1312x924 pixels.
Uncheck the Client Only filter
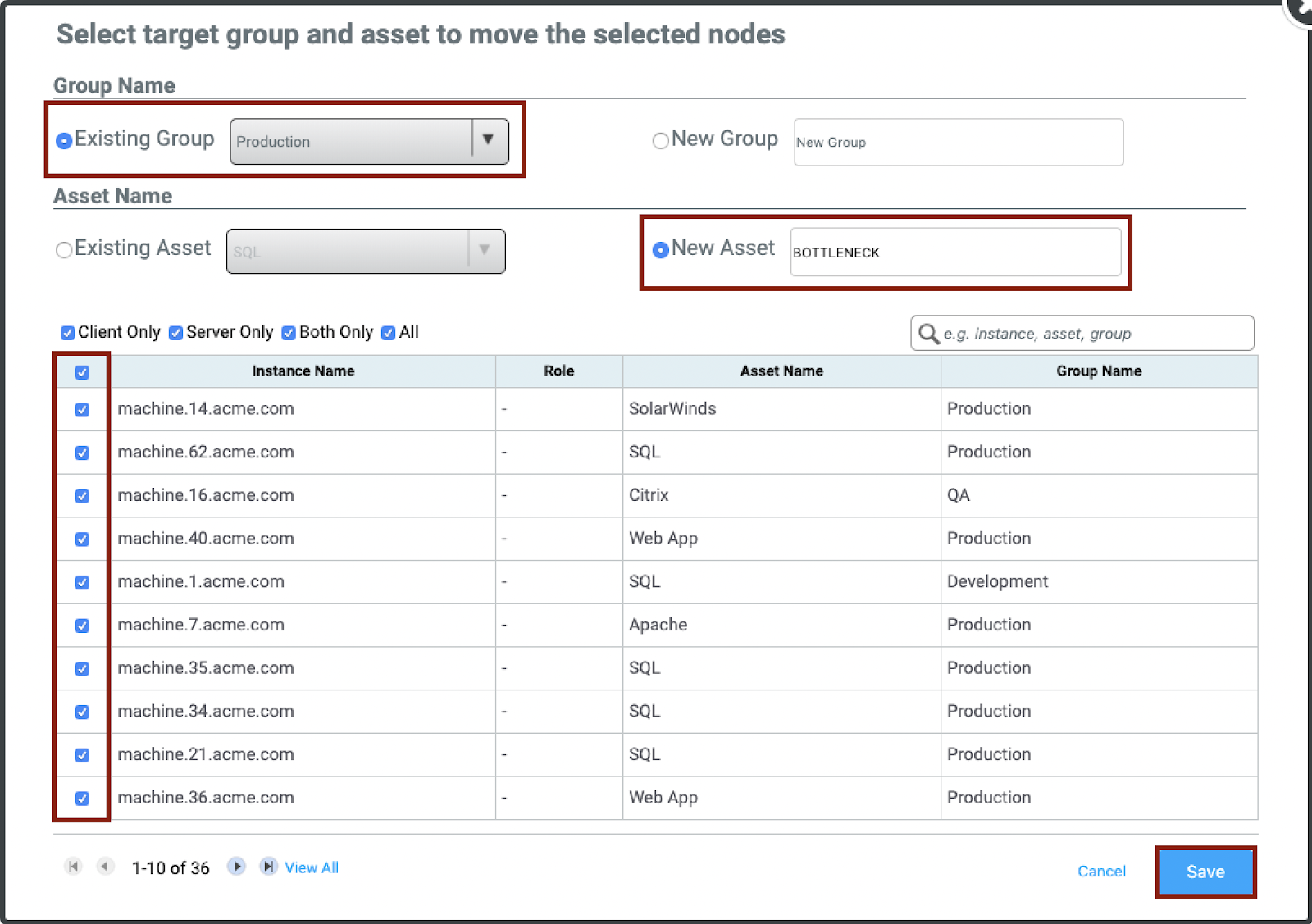coord(68,333)
